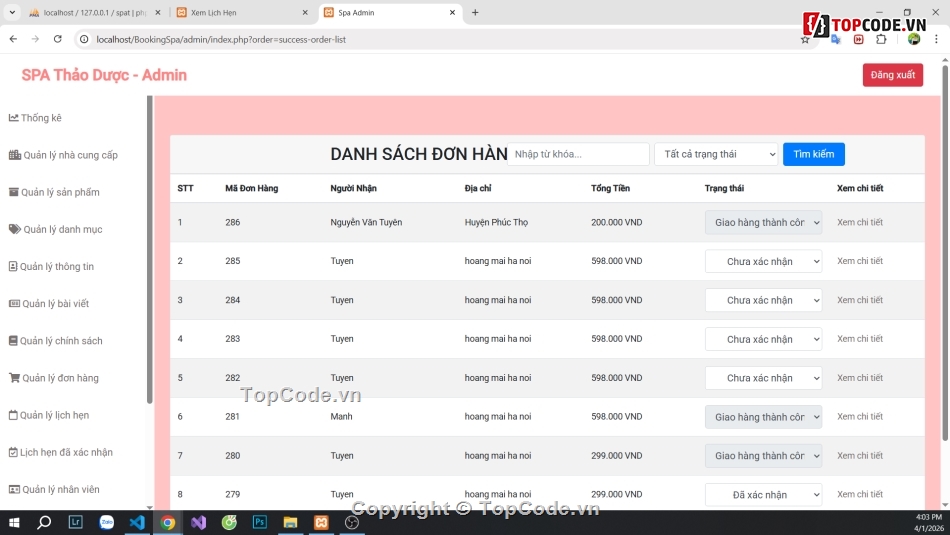Viewport: 950px width, 535px height.
Task: Click total 200.000 VND cell
Action: [617, 222]
